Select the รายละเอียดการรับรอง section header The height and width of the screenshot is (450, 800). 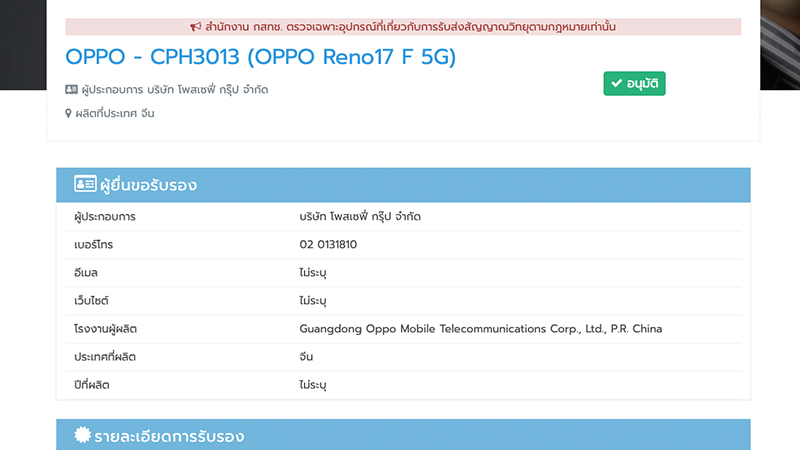tap(403, 435)
